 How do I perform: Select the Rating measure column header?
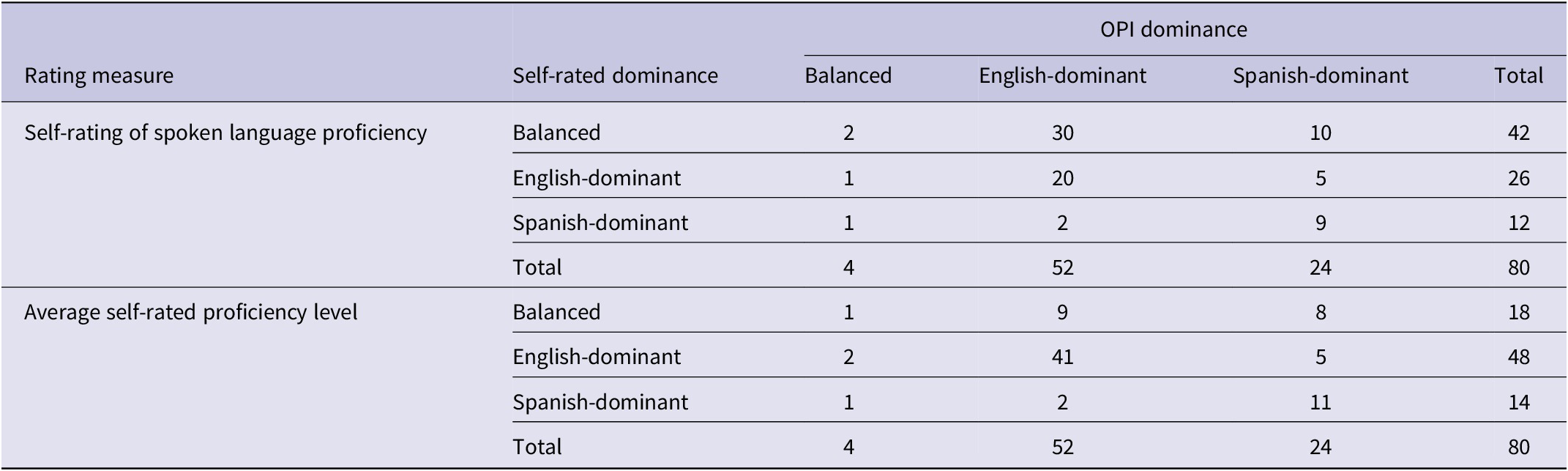99,75
